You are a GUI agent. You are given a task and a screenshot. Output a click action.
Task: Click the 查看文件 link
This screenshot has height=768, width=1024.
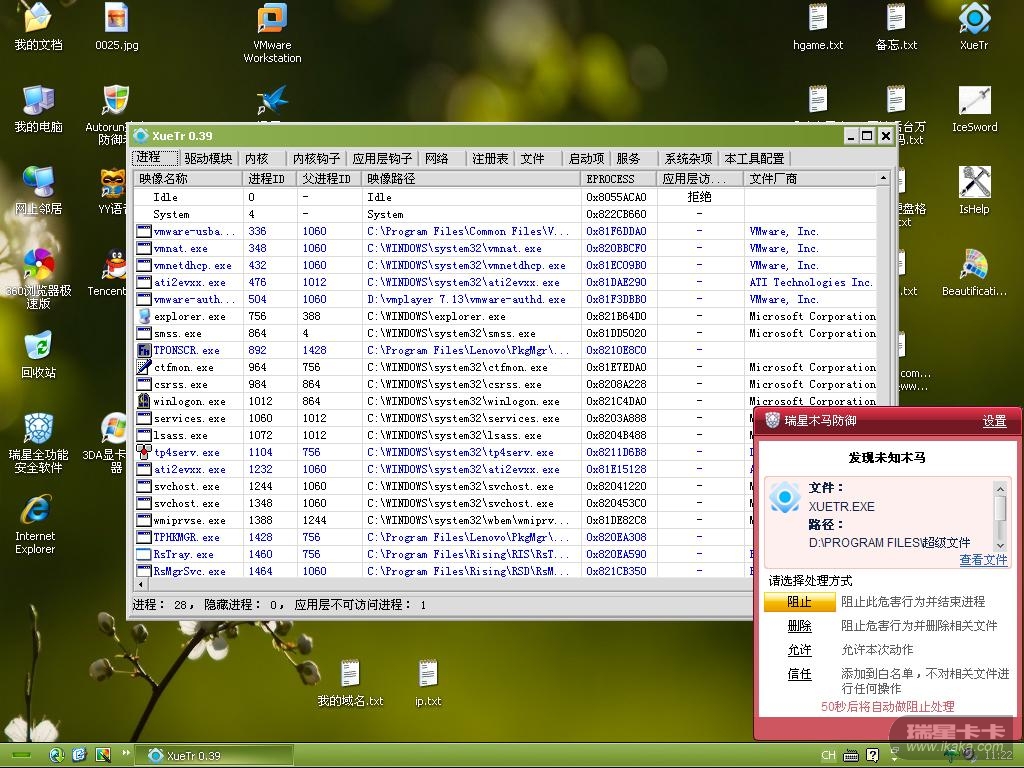pos(983,560)
